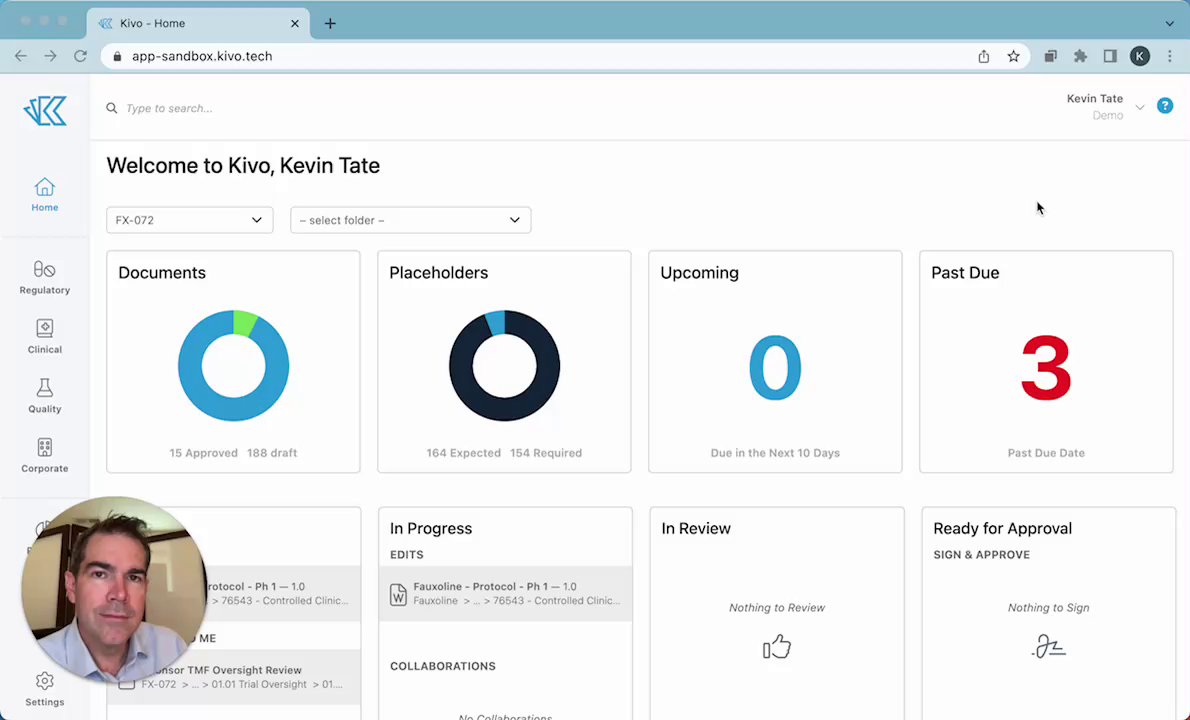Image resolution: width=1190 pixels, height=720 pixels.
Task: Open a new browser tab
Action: (330, 23)
